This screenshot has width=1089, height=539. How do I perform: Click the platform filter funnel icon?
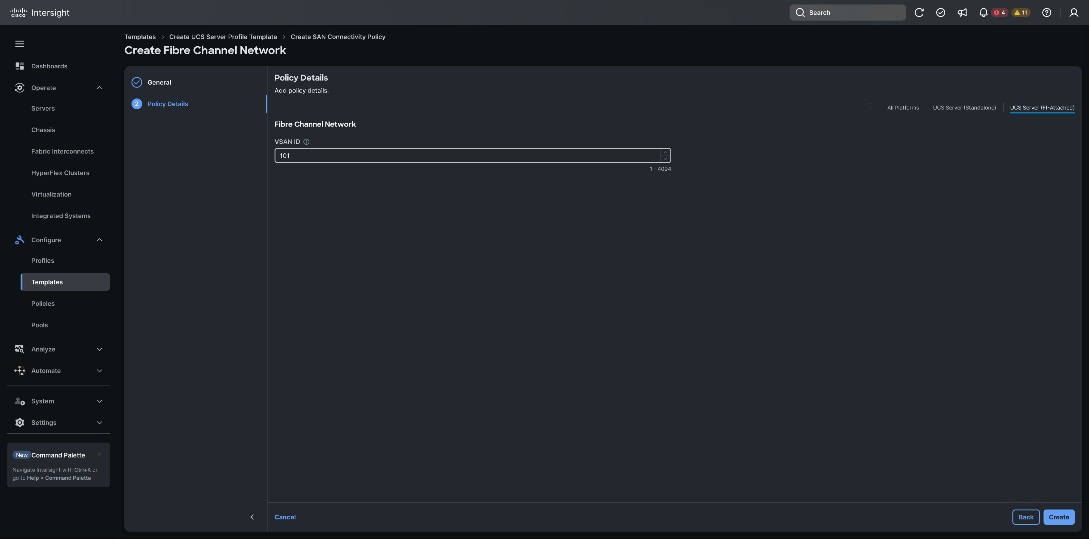pyautogui.click(x=869, y=107)
